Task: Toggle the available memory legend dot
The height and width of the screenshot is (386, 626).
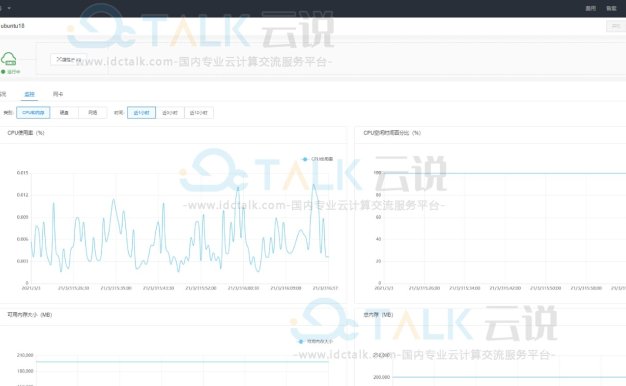Action: 301,342
